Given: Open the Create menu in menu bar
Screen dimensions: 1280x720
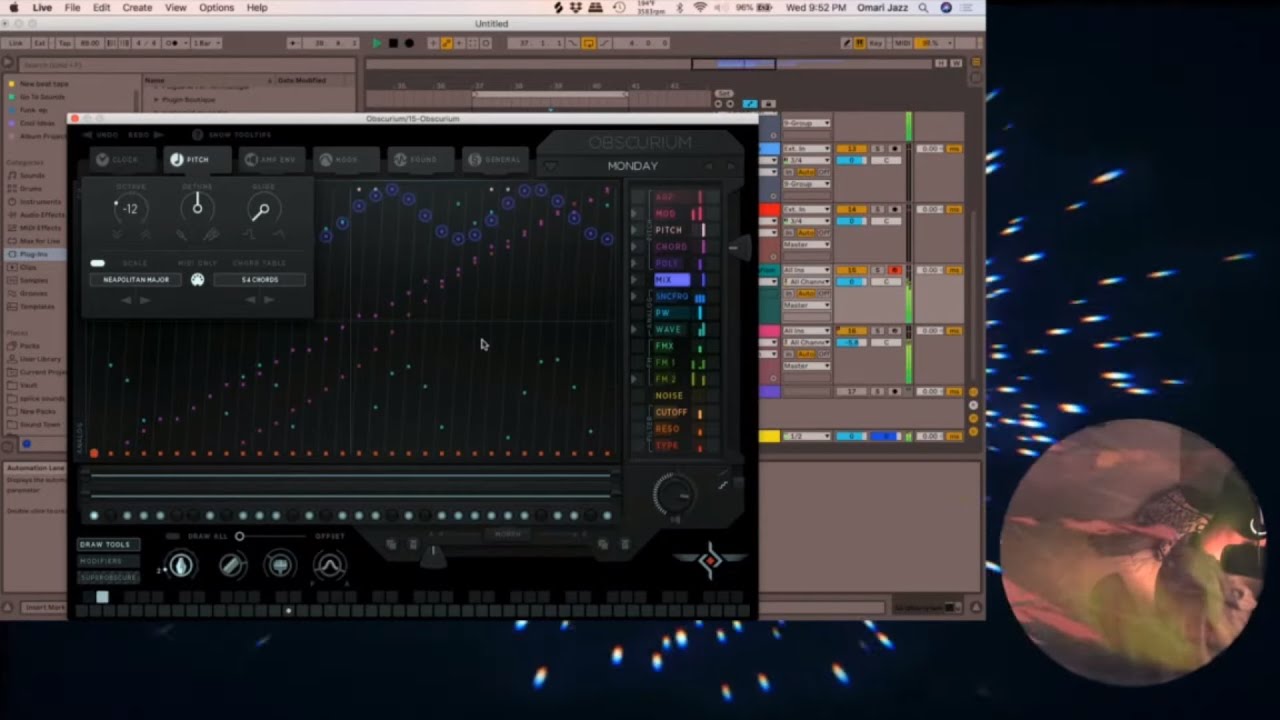Looking at the screenshot, I should 137,7.
